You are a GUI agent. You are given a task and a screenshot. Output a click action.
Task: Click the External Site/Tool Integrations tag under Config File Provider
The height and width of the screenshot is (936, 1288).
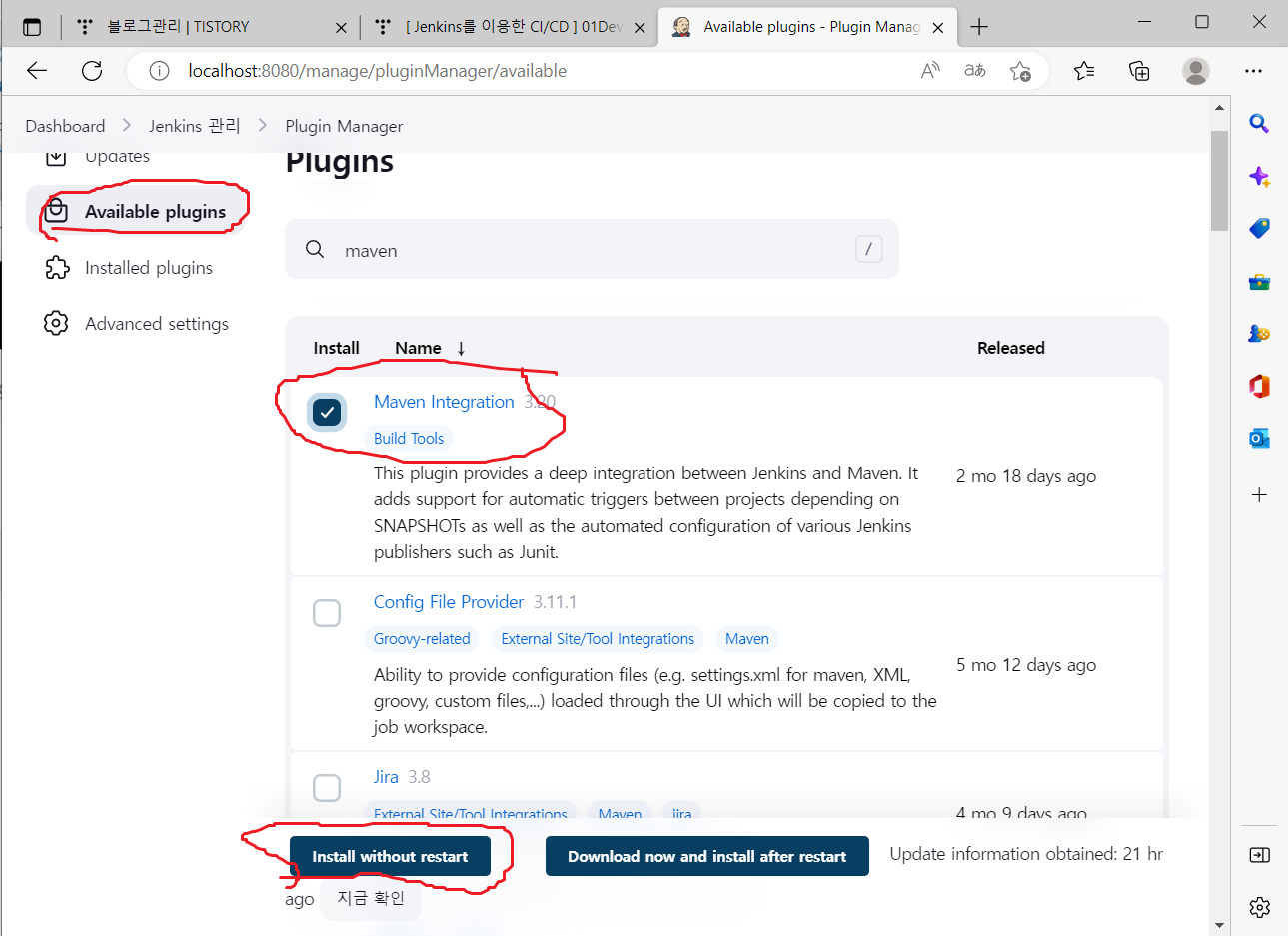coord(598,638)
